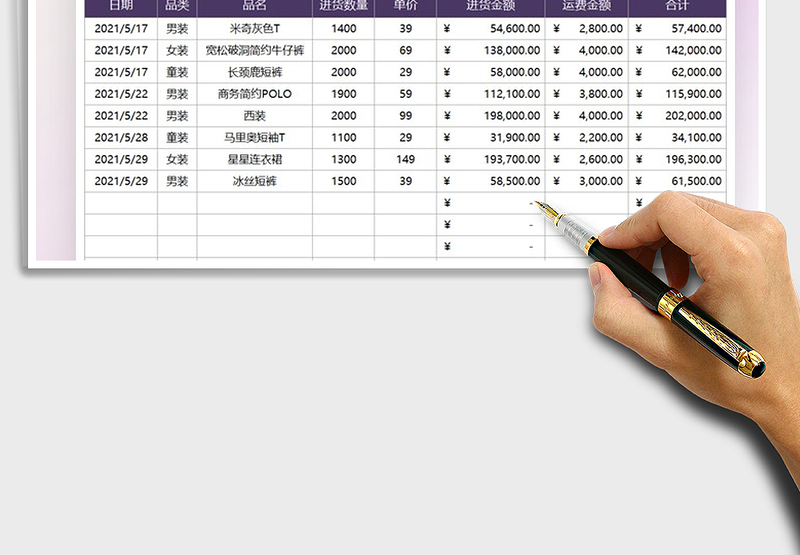Image resolution: width=800 pixels, height=555 pixels.
Task: Select the 商务简约POLO cell
Action: pos(255,94)
